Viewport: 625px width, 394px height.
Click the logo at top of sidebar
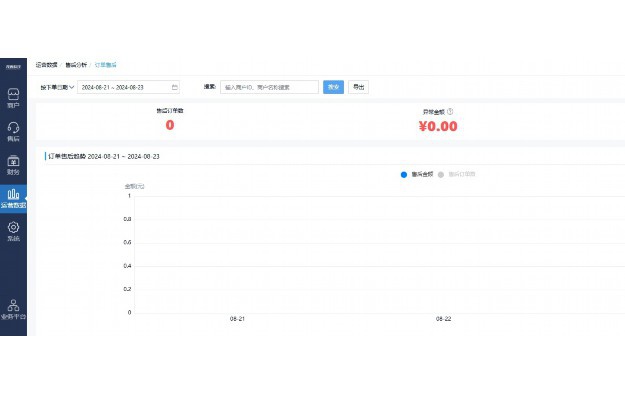pos(13,67)
